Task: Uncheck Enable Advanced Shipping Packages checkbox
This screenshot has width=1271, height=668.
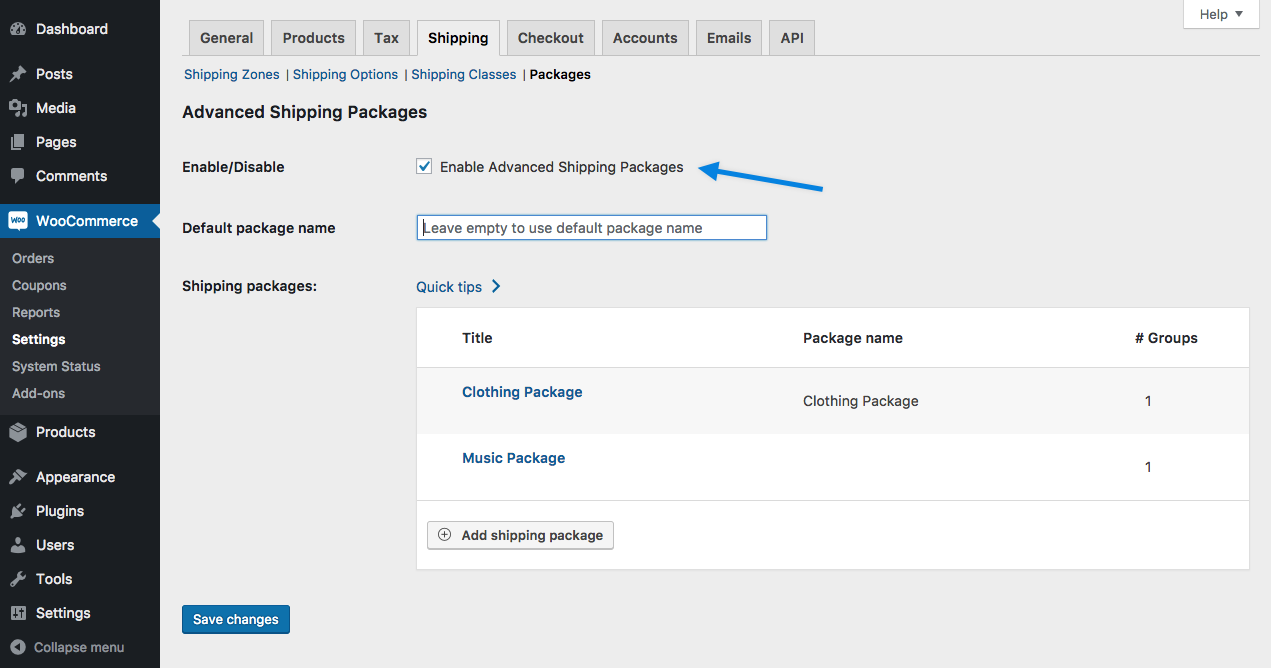Action: pos(424,167)
